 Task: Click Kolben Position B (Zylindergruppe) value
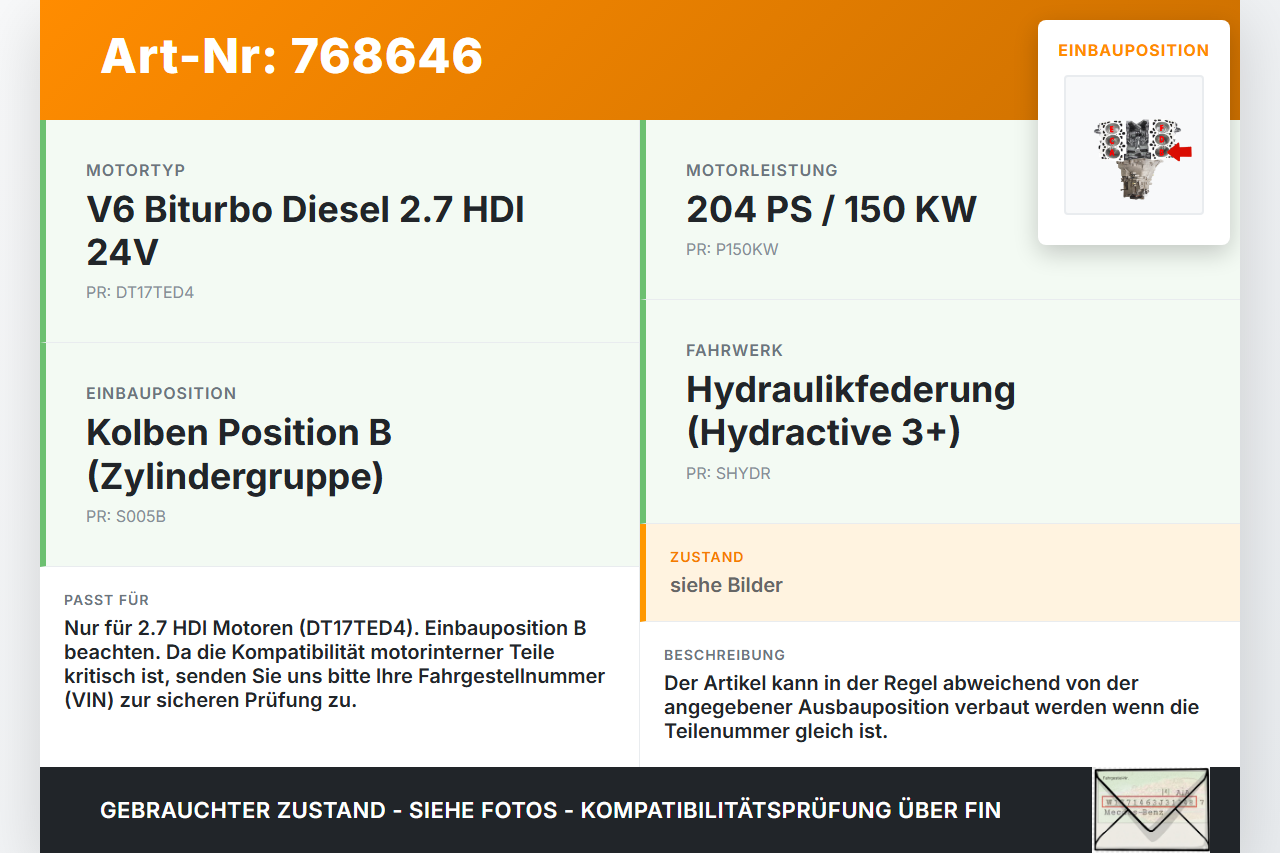(239, 454)
